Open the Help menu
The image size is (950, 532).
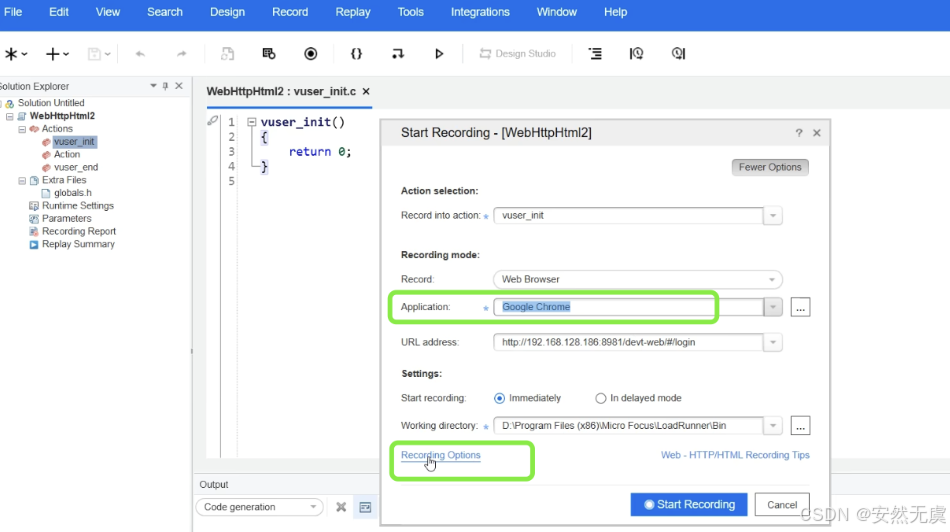615,12
